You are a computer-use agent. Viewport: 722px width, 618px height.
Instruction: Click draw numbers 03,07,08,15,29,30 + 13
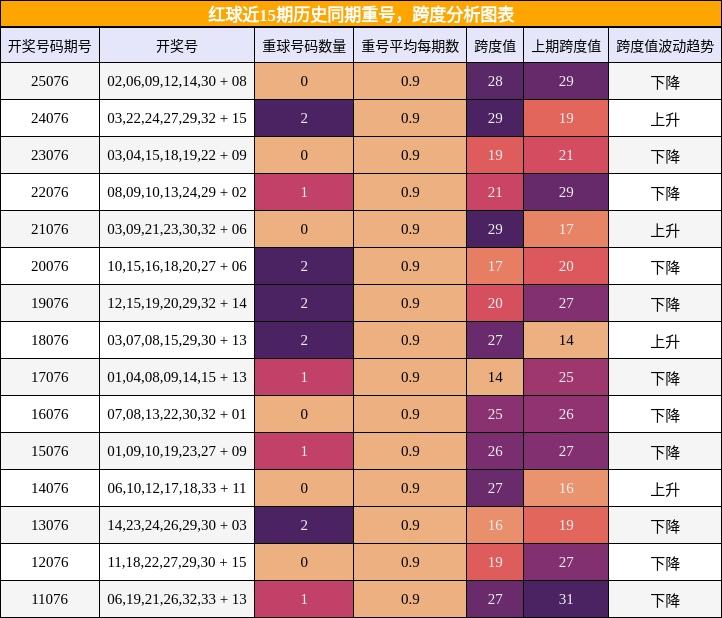click(177, 340)
